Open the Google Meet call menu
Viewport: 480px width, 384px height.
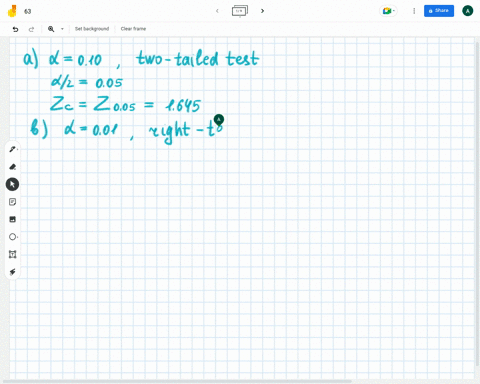(x=388, y=11)
